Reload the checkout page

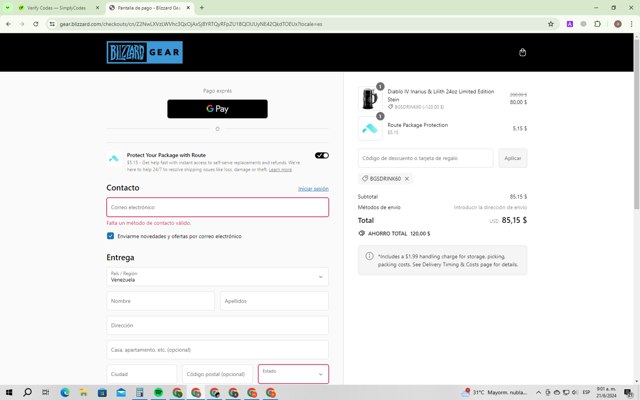click(36, 24)
